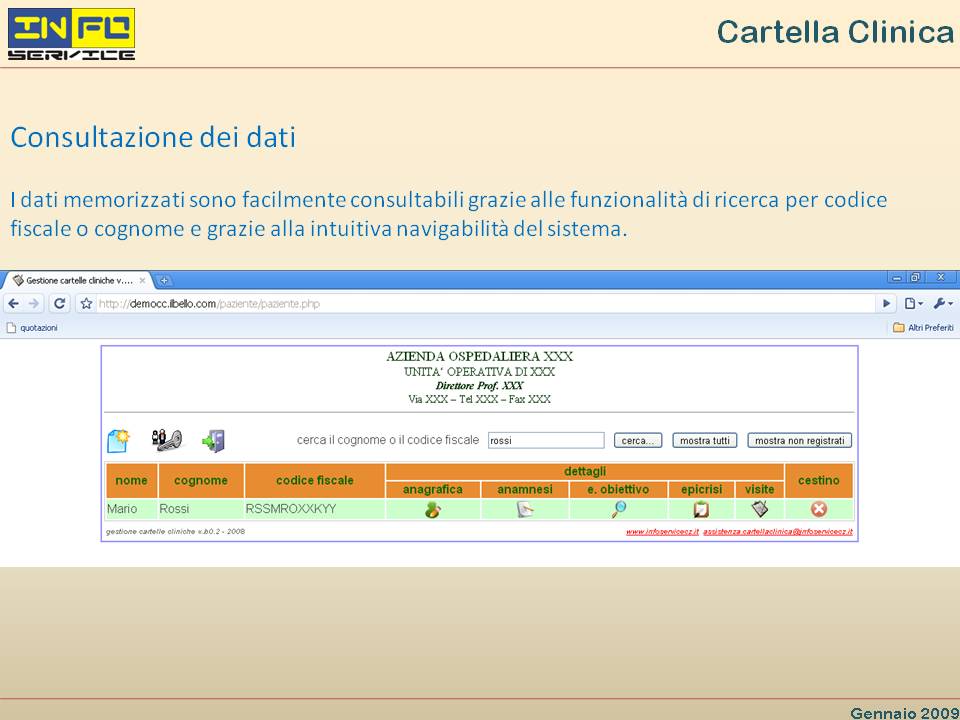The width and height of the screenshot is (960, 720).
Task: Click the surname or fiscal code search field
Action: tap(546, 441)
